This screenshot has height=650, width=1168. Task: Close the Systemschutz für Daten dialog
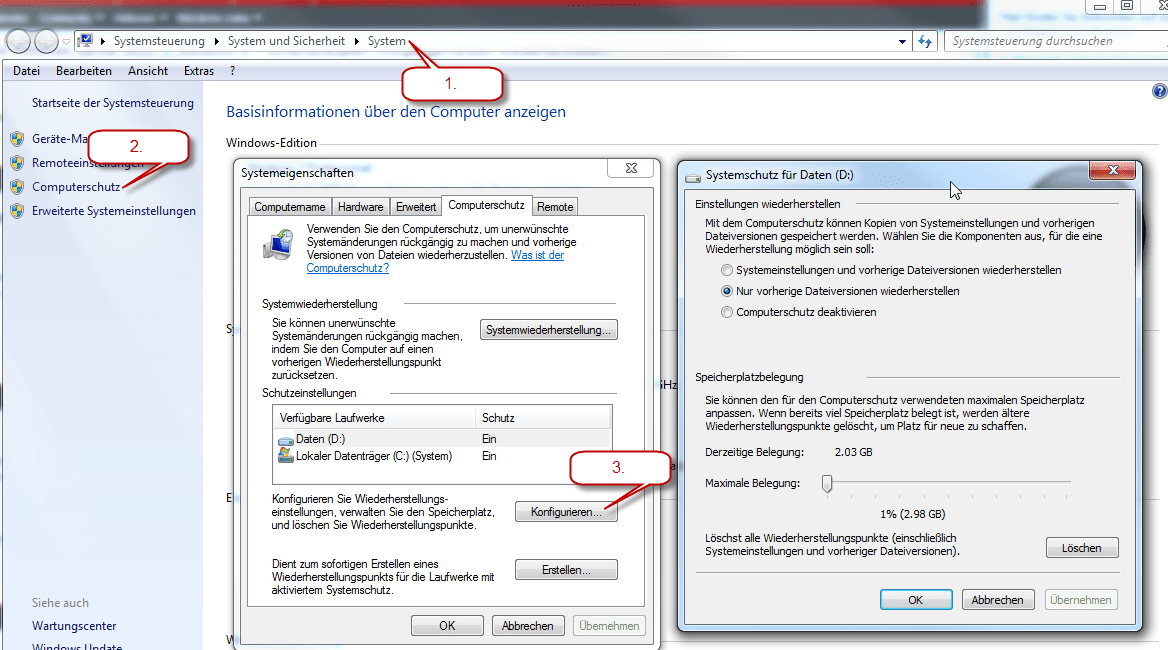(1113, 170)
